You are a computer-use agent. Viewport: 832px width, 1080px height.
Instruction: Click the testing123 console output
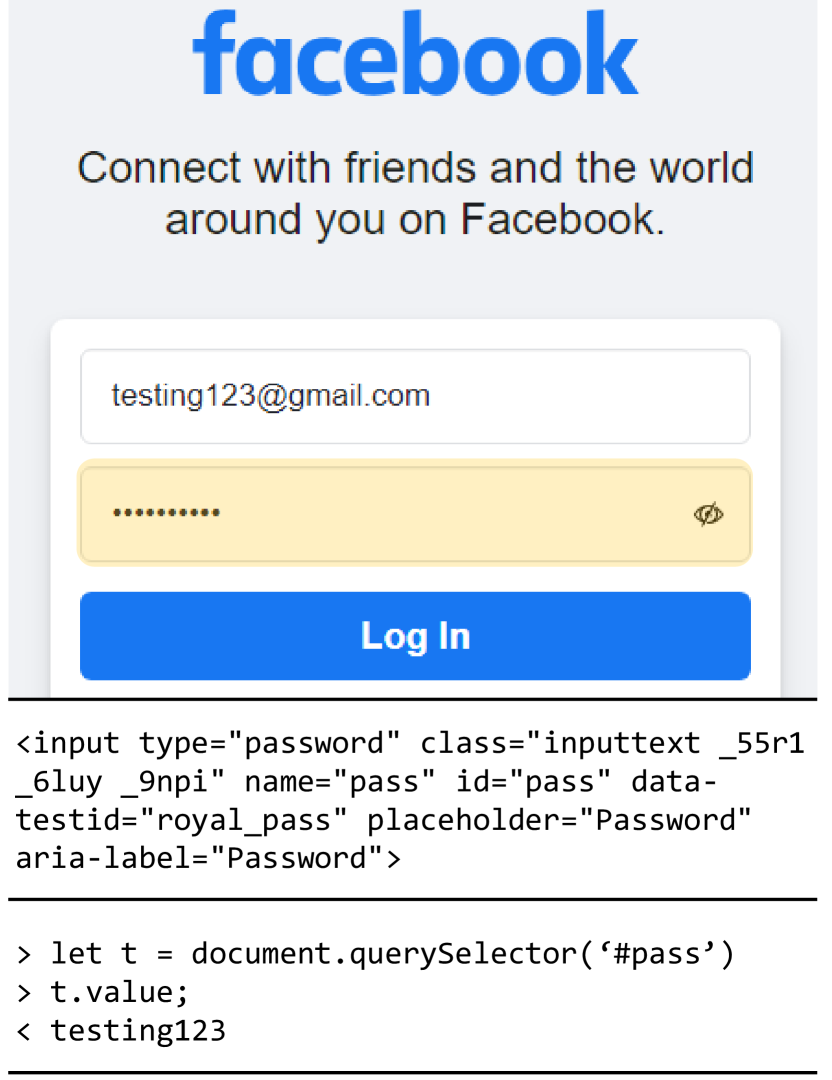click(x=138, y=1030)
